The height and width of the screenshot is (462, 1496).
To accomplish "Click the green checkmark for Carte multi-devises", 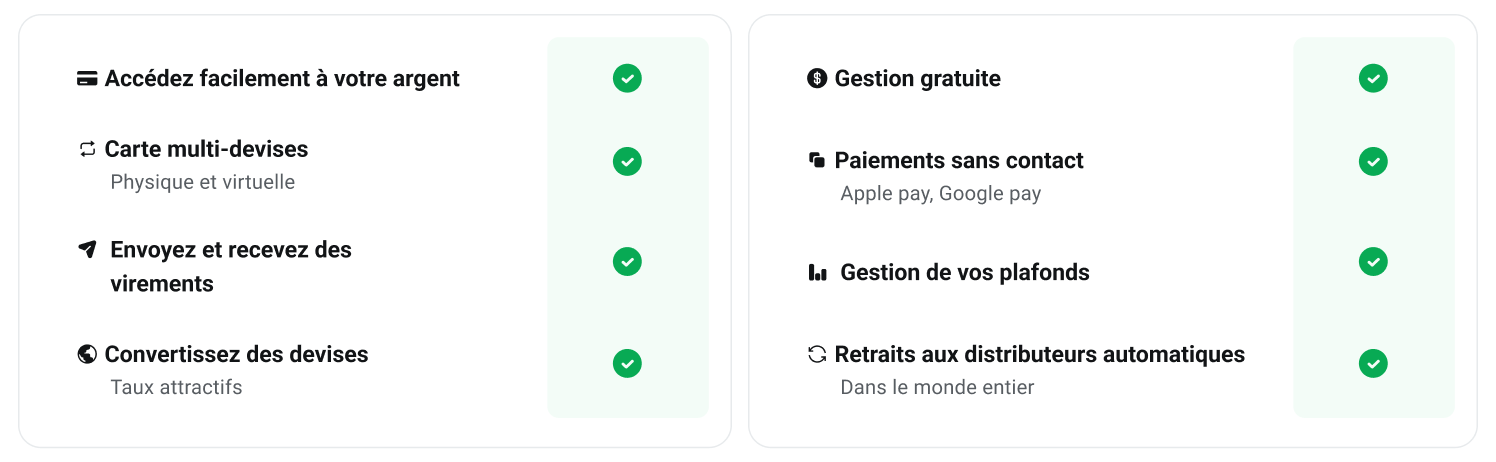I will point(627,161).
